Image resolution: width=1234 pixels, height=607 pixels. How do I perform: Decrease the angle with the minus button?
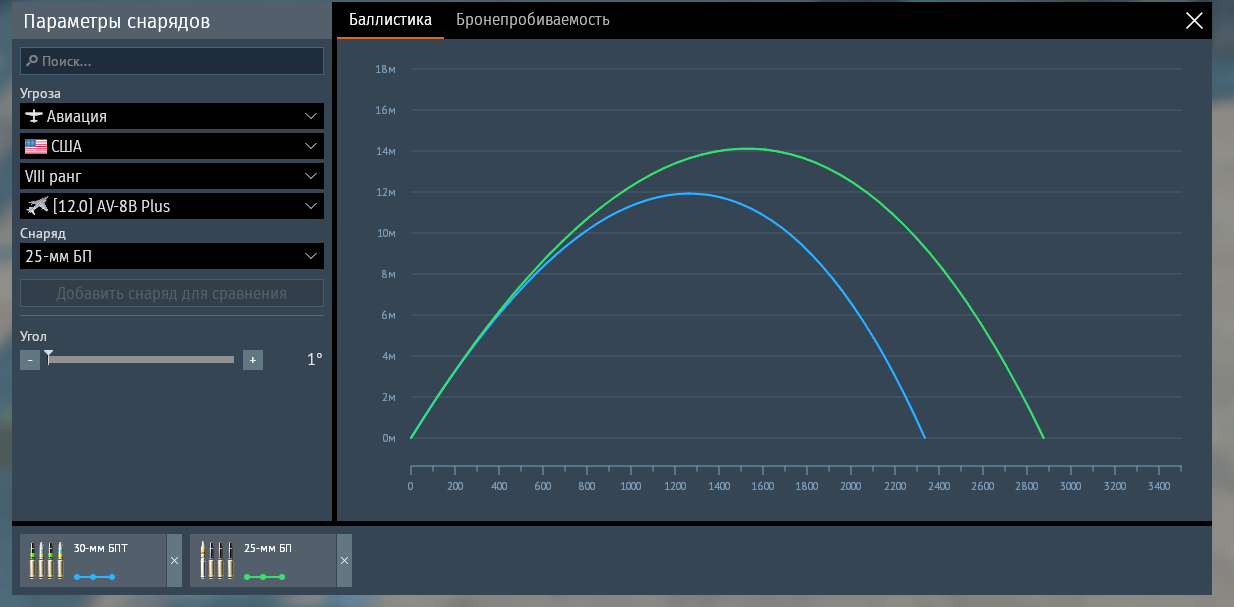click(x=30, y=360)
